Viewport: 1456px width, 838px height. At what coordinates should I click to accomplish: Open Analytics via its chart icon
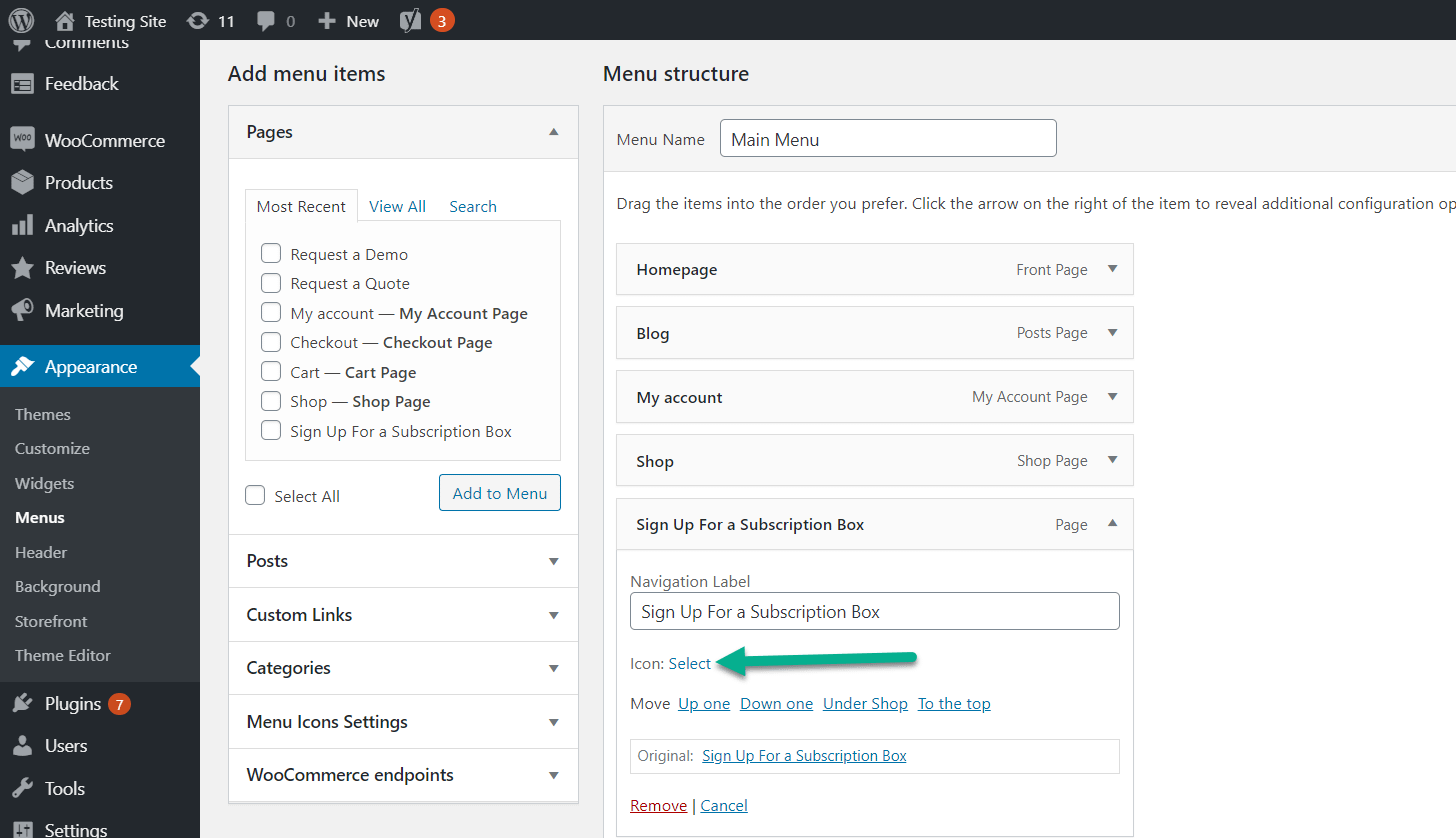pos(22,225)
